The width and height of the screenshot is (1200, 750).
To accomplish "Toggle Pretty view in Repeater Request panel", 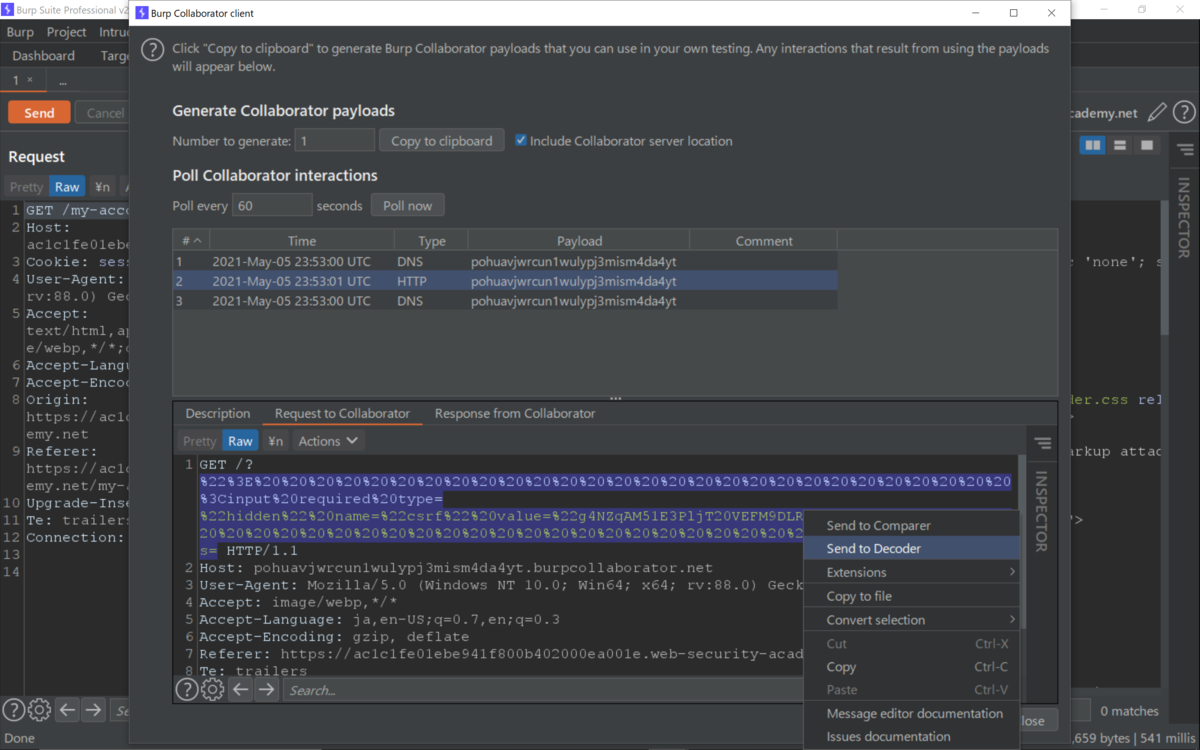I will tap(27, 187).
